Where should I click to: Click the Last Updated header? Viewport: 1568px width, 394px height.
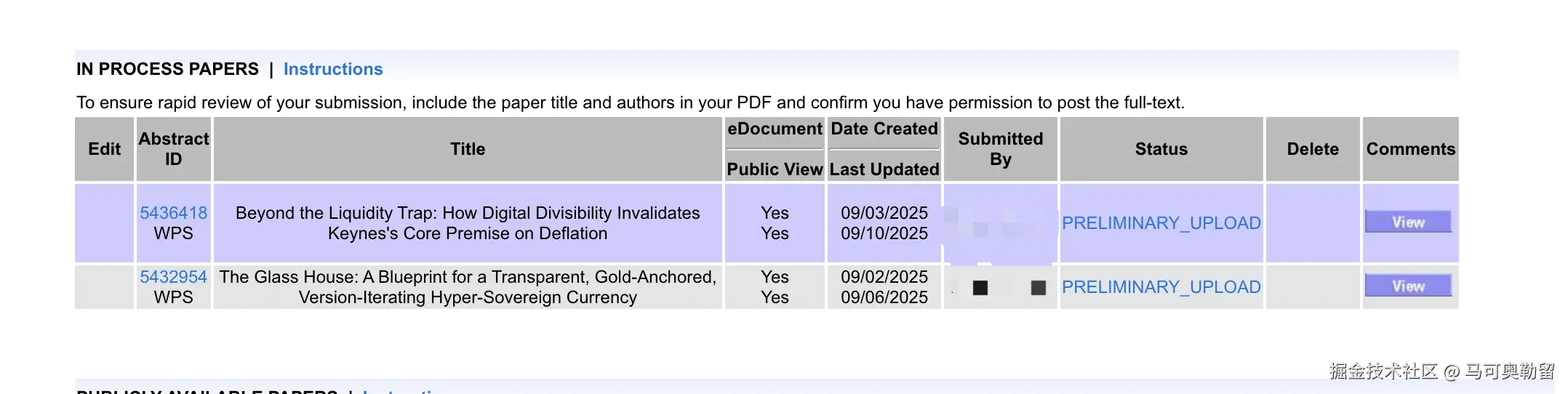coord(884,169)
